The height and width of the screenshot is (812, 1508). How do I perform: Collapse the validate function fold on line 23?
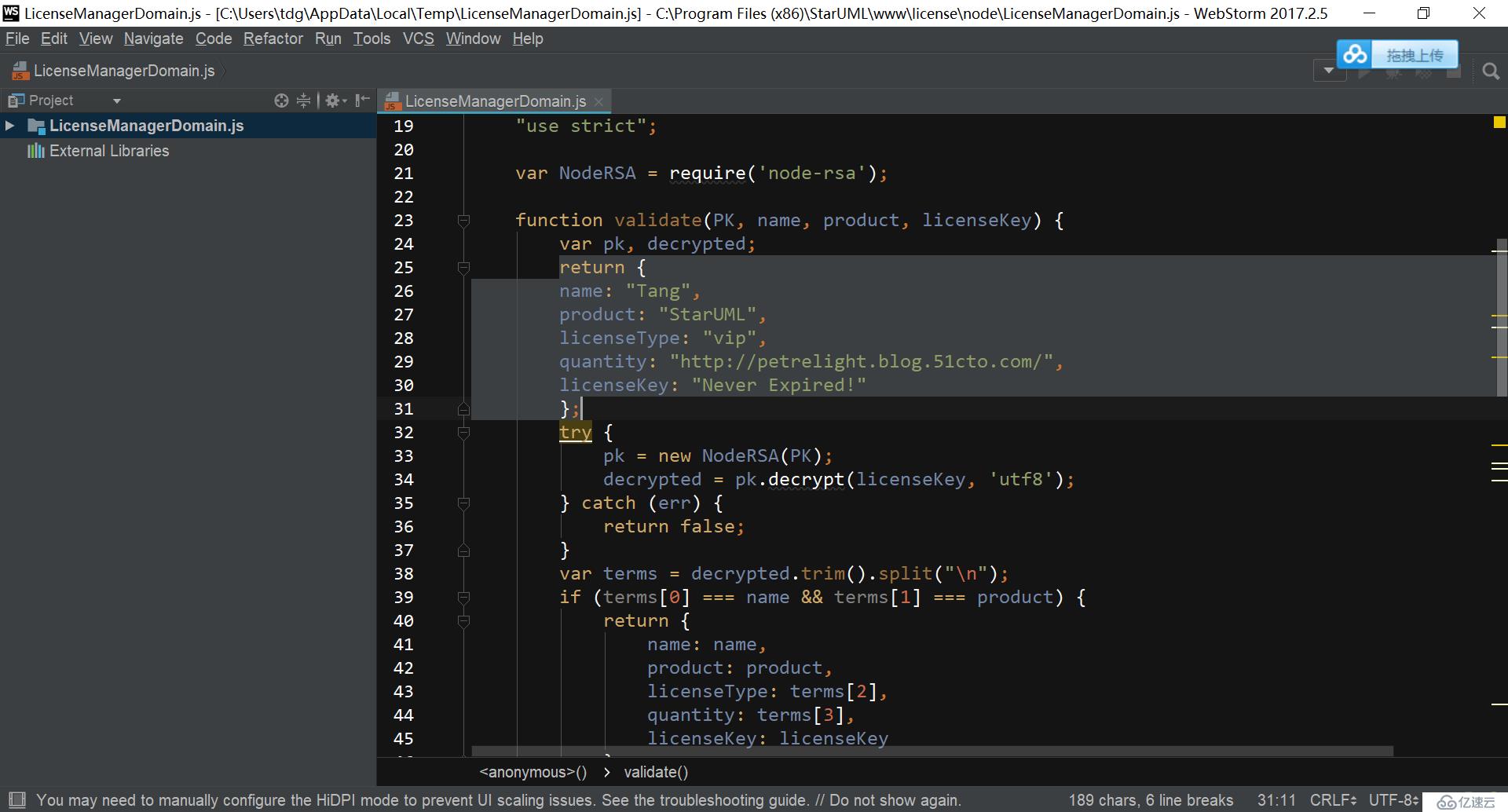click(x=463, y=221)
